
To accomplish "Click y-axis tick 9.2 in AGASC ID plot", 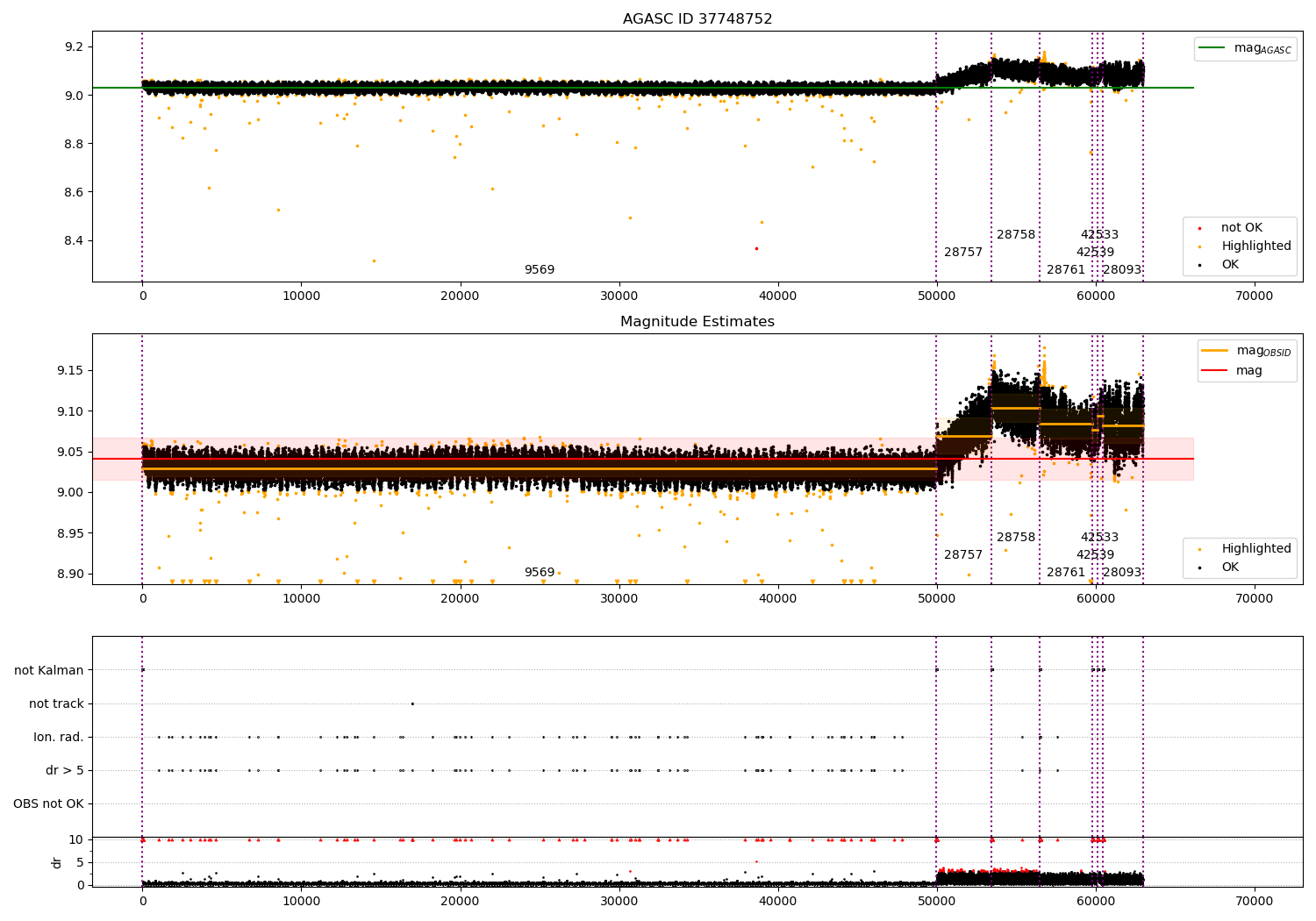I will pyautogui.click(x=74, y=46).
